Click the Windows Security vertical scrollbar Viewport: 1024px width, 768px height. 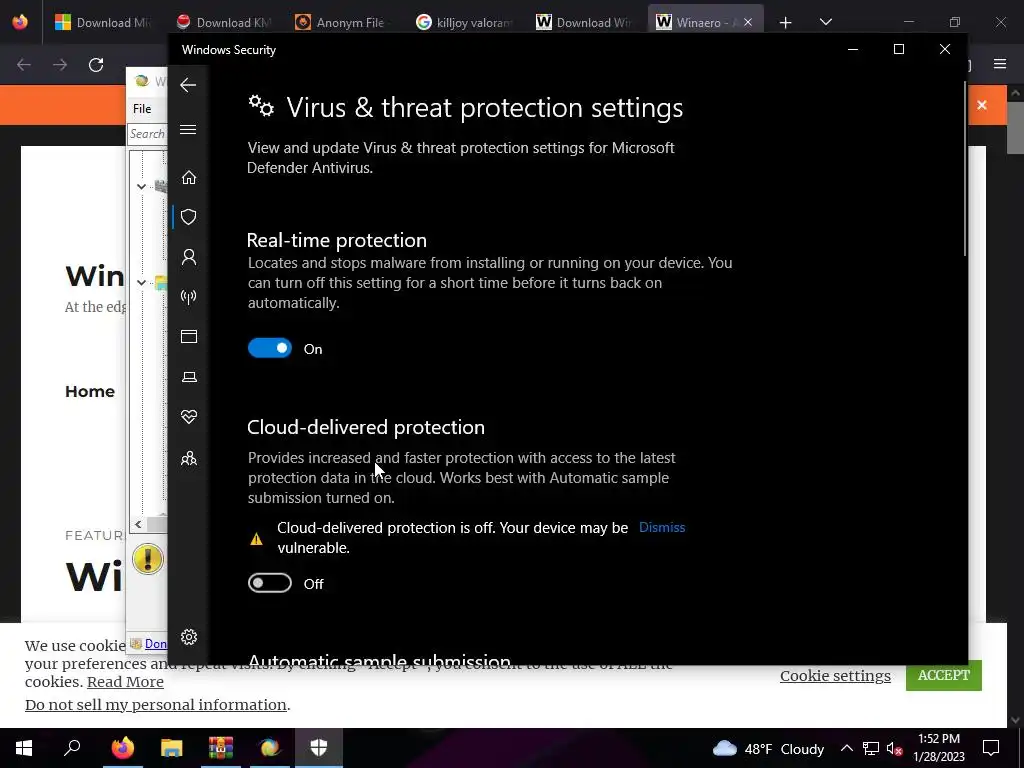(965, 170)
